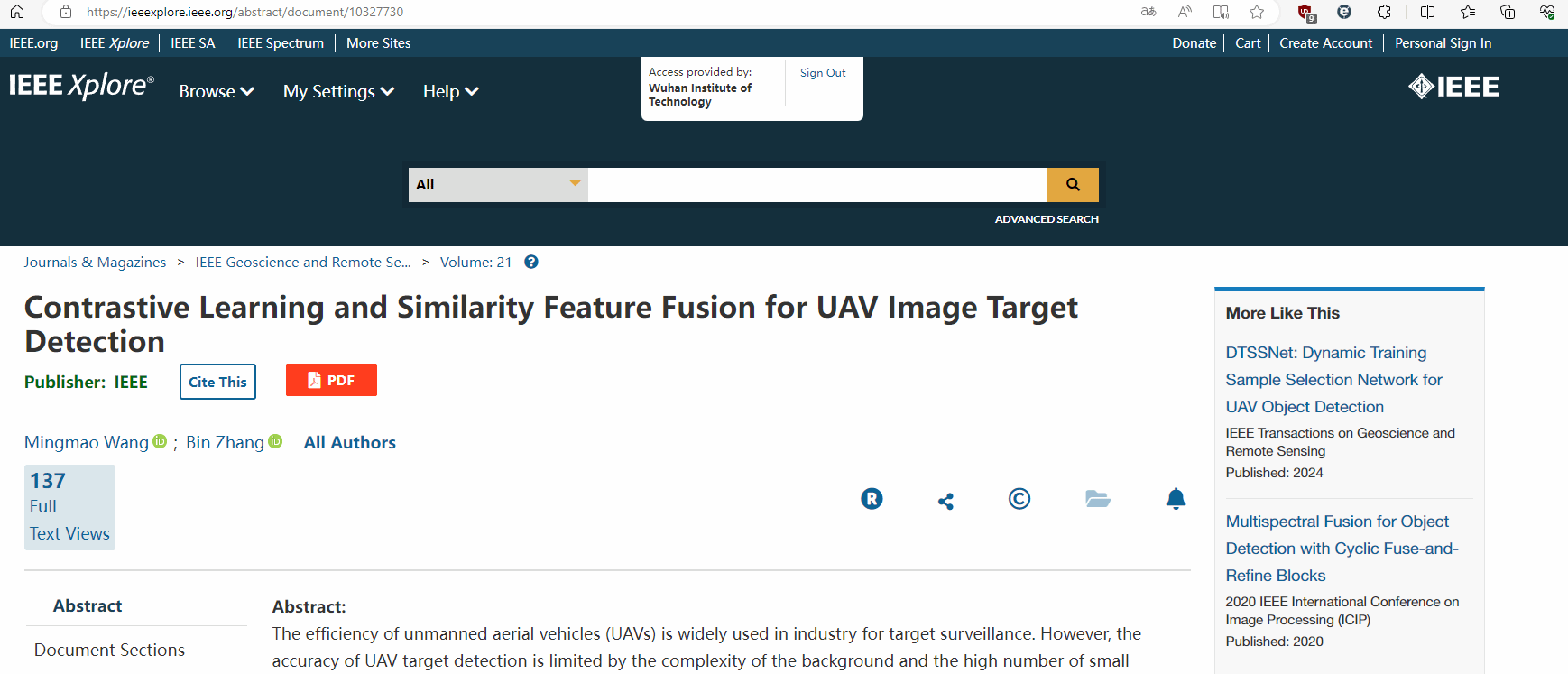Open the Rights and Permissions icon

coord(872,499)
